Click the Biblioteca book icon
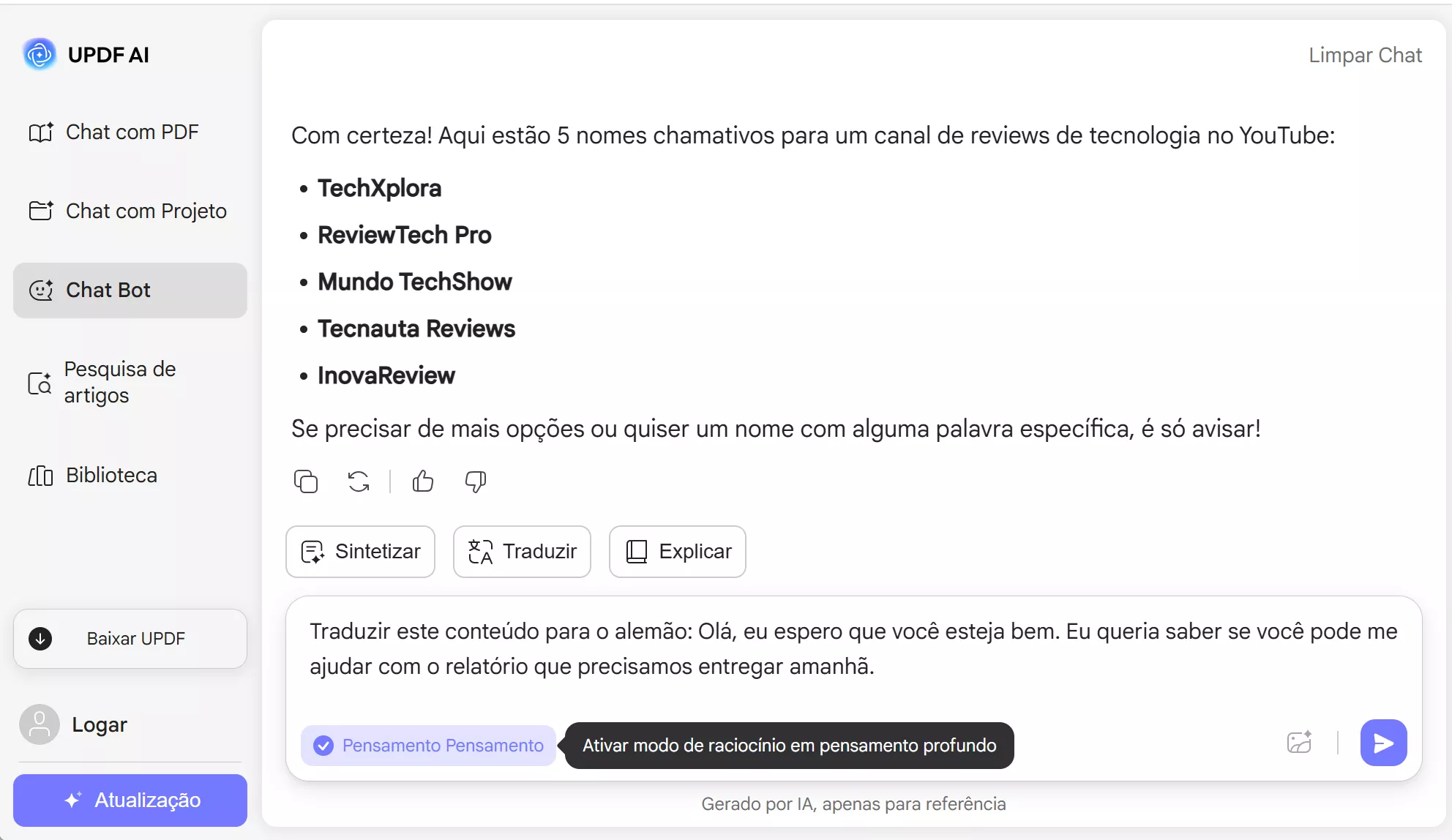The height and width of the screenshot is (840, 1452). coord(41,475)
